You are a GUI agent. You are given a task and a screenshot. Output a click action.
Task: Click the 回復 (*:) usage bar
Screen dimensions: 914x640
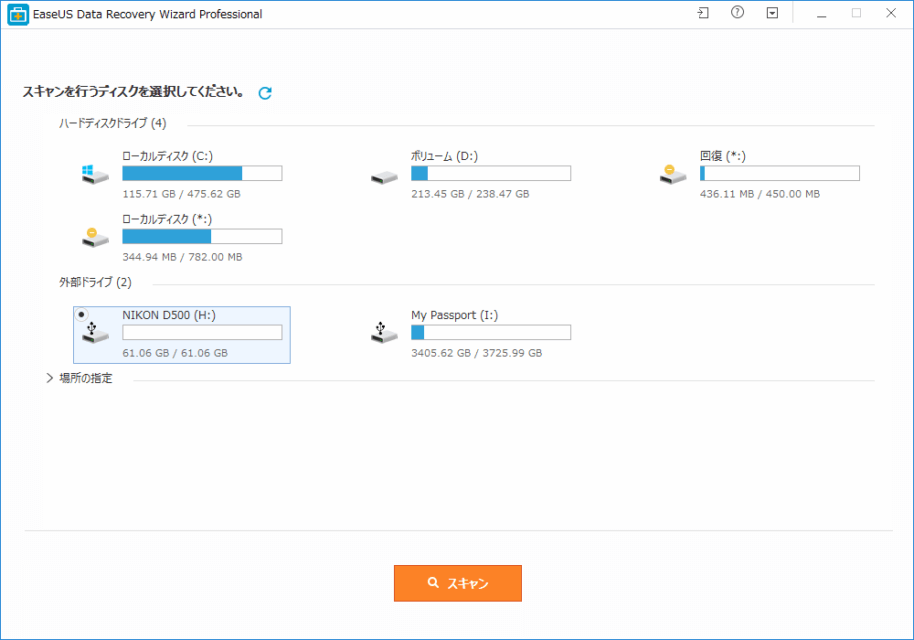click(779, 173)
